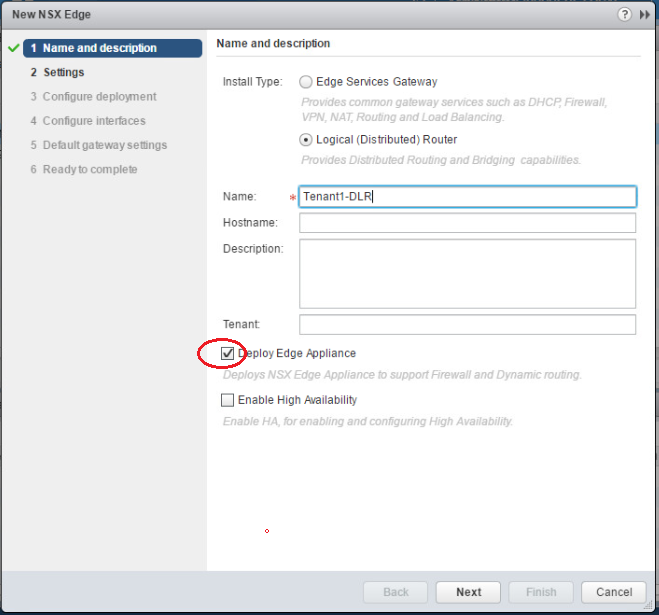Open step 4 Configure interfaces

click(x=88, y=121)
